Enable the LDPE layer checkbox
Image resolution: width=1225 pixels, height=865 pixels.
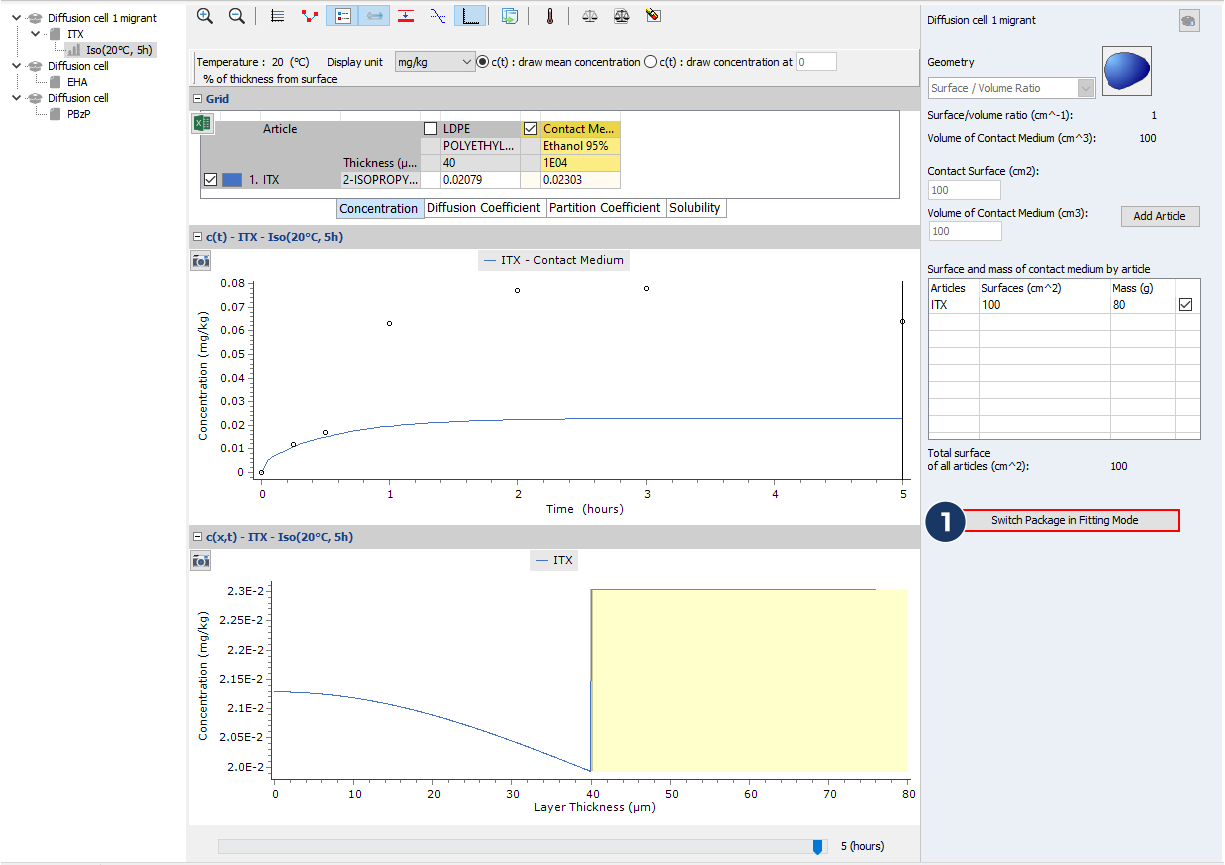[x=430, y=129]
